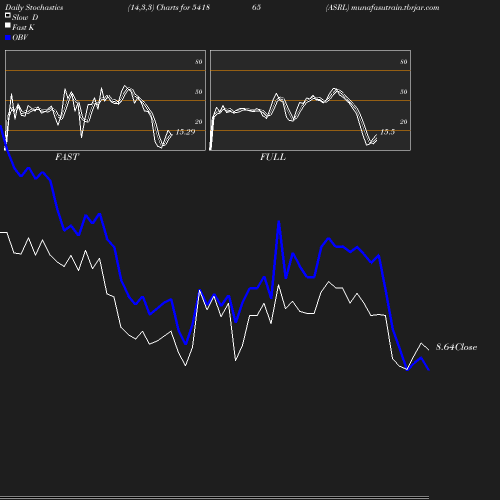Click the Fast K legend swatch

[x=8, y=25]
